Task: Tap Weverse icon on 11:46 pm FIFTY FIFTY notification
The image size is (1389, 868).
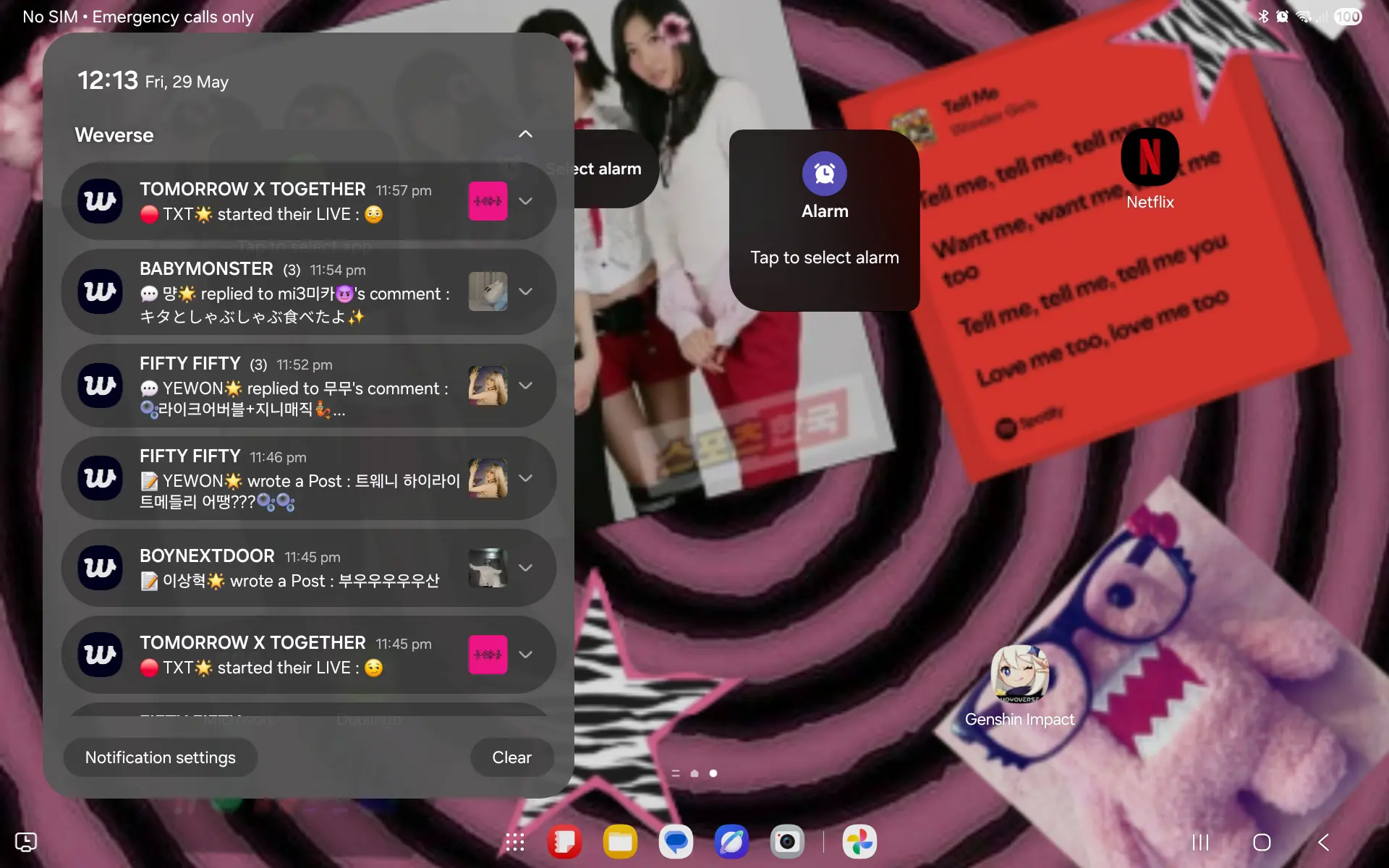Action: click(100, 478)
